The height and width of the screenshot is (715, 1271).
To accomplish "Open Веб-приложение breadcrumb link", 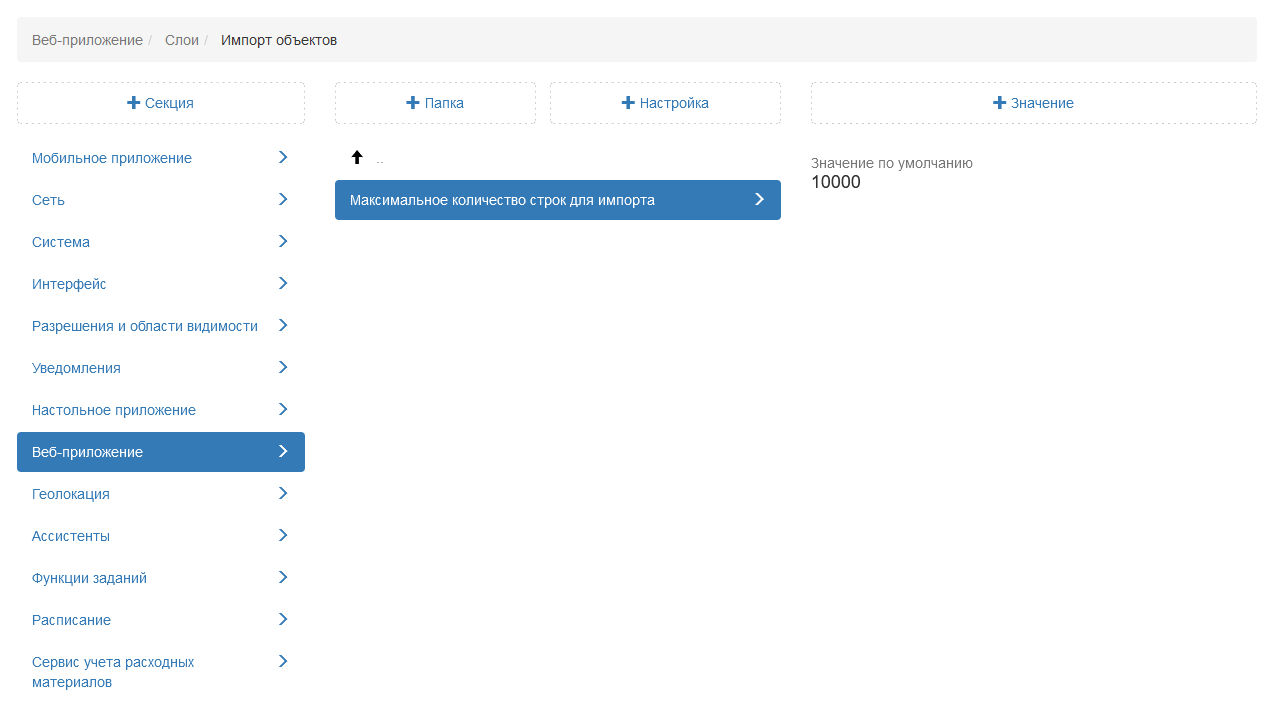I will click(x=87, y=40).
